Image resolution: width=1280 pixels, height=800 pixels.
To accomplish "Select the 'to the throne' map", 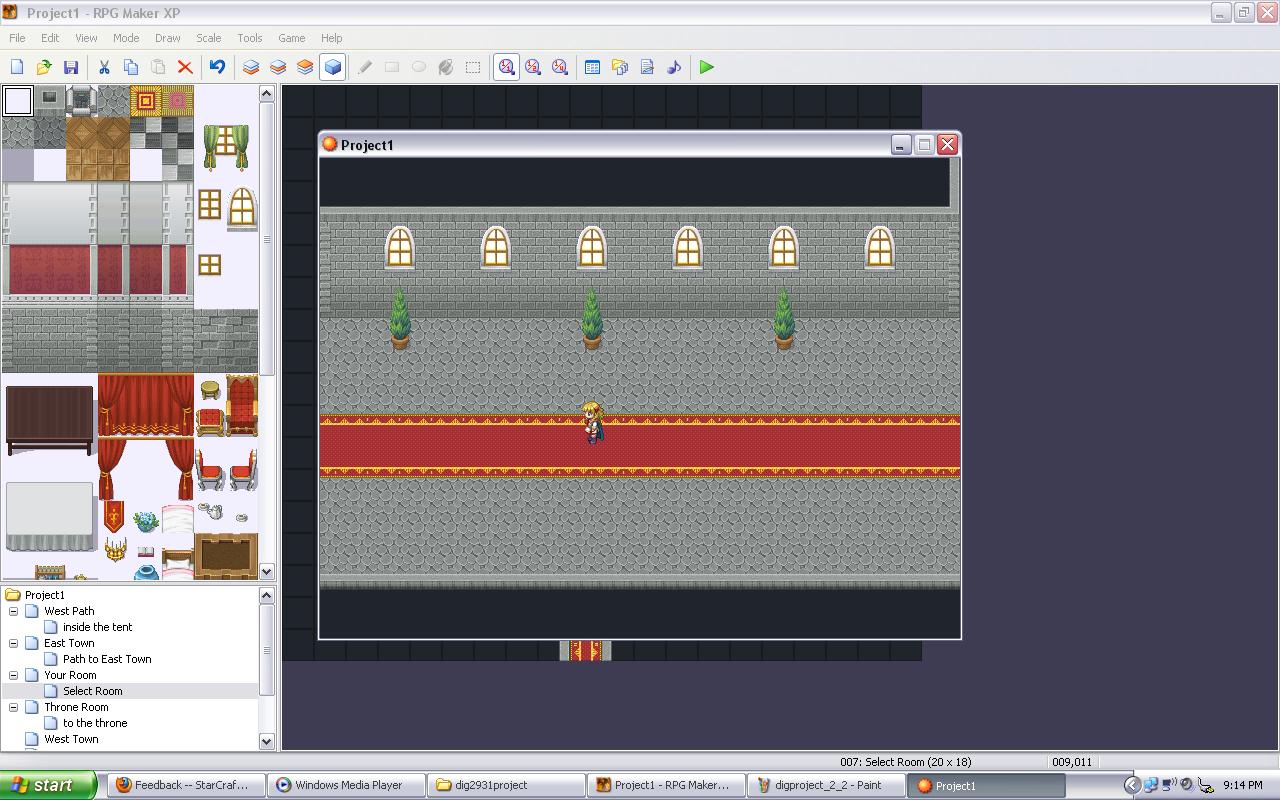I will [95, 723].
